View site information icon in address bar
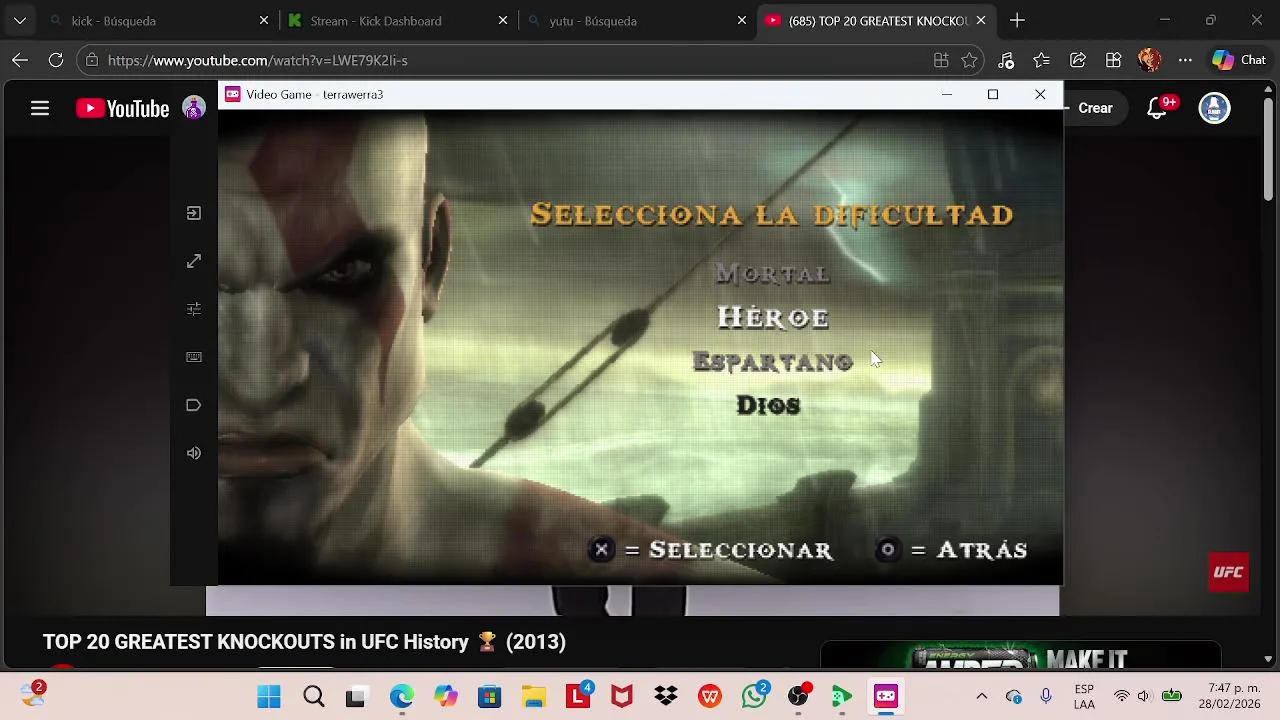 click(x=92, y=60)
